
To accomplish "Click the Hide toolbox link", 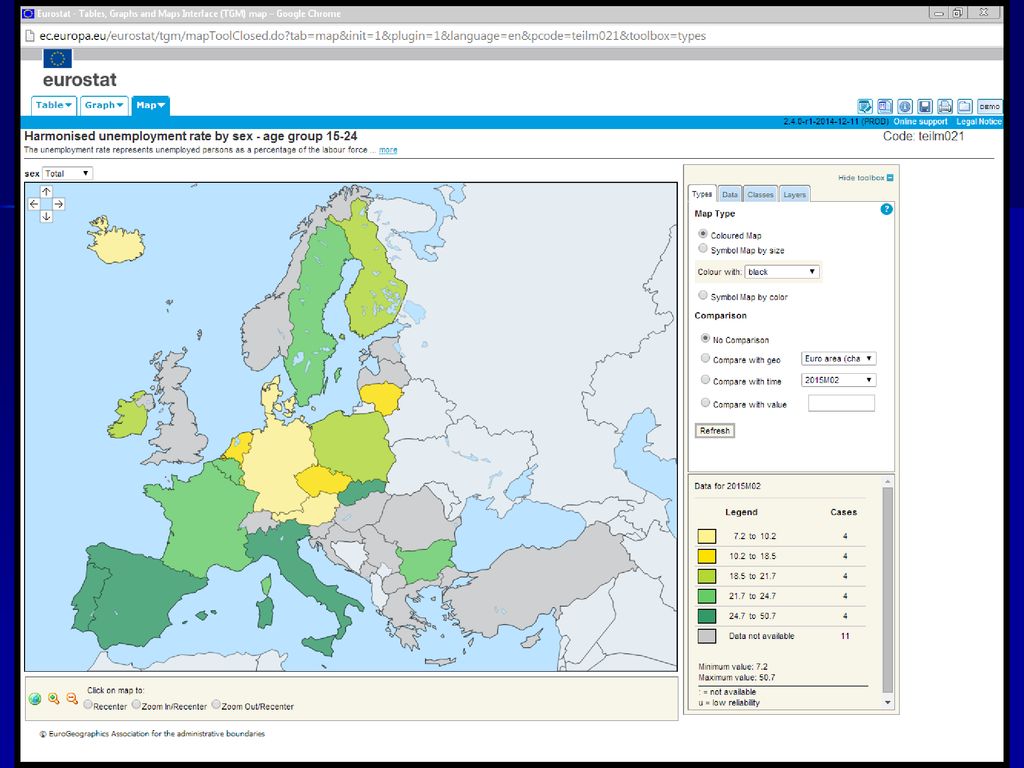I will click(x=861, y=178).
